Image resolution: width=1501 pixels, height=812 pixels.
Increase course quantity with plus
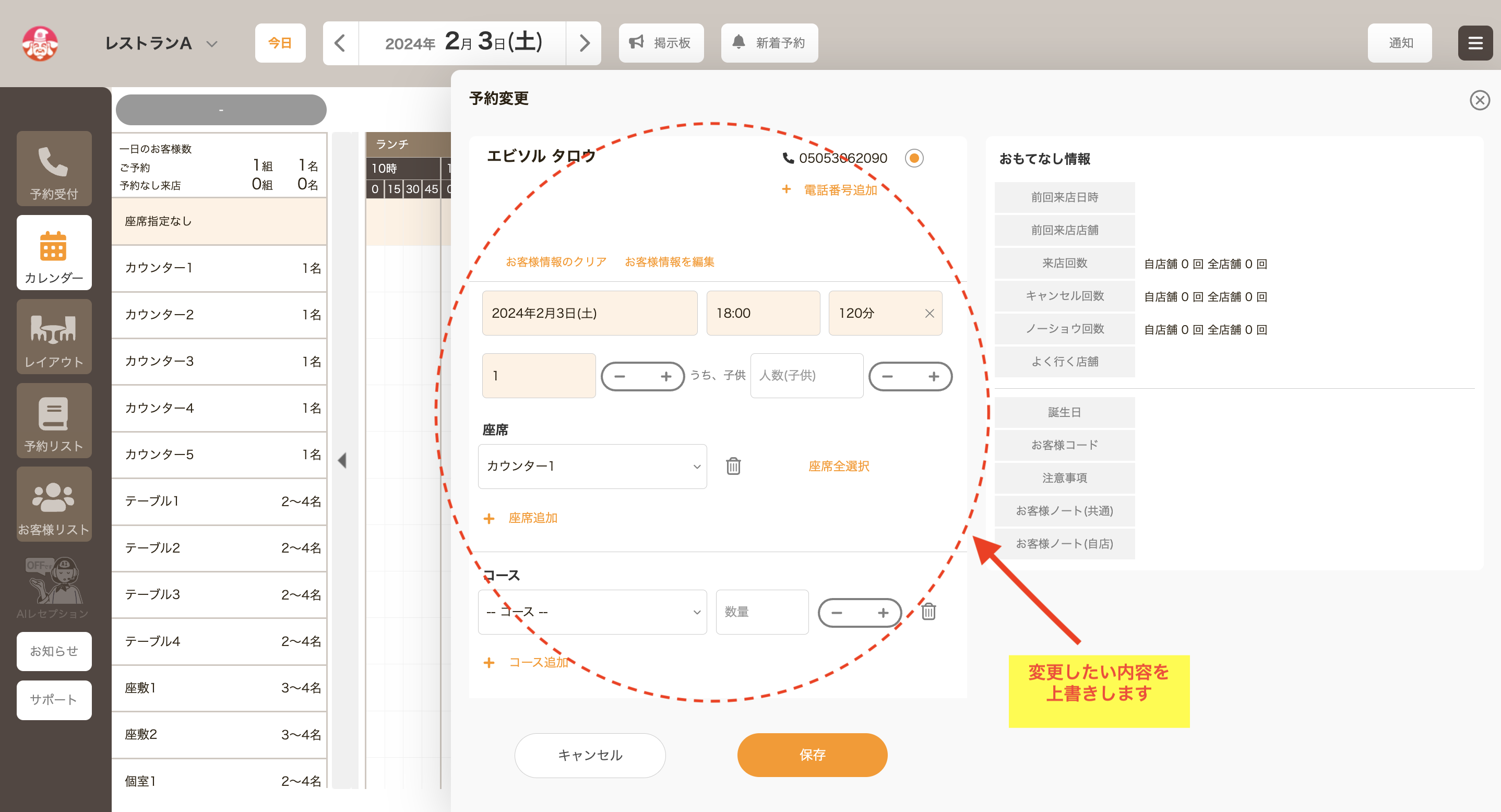(883, 613)
